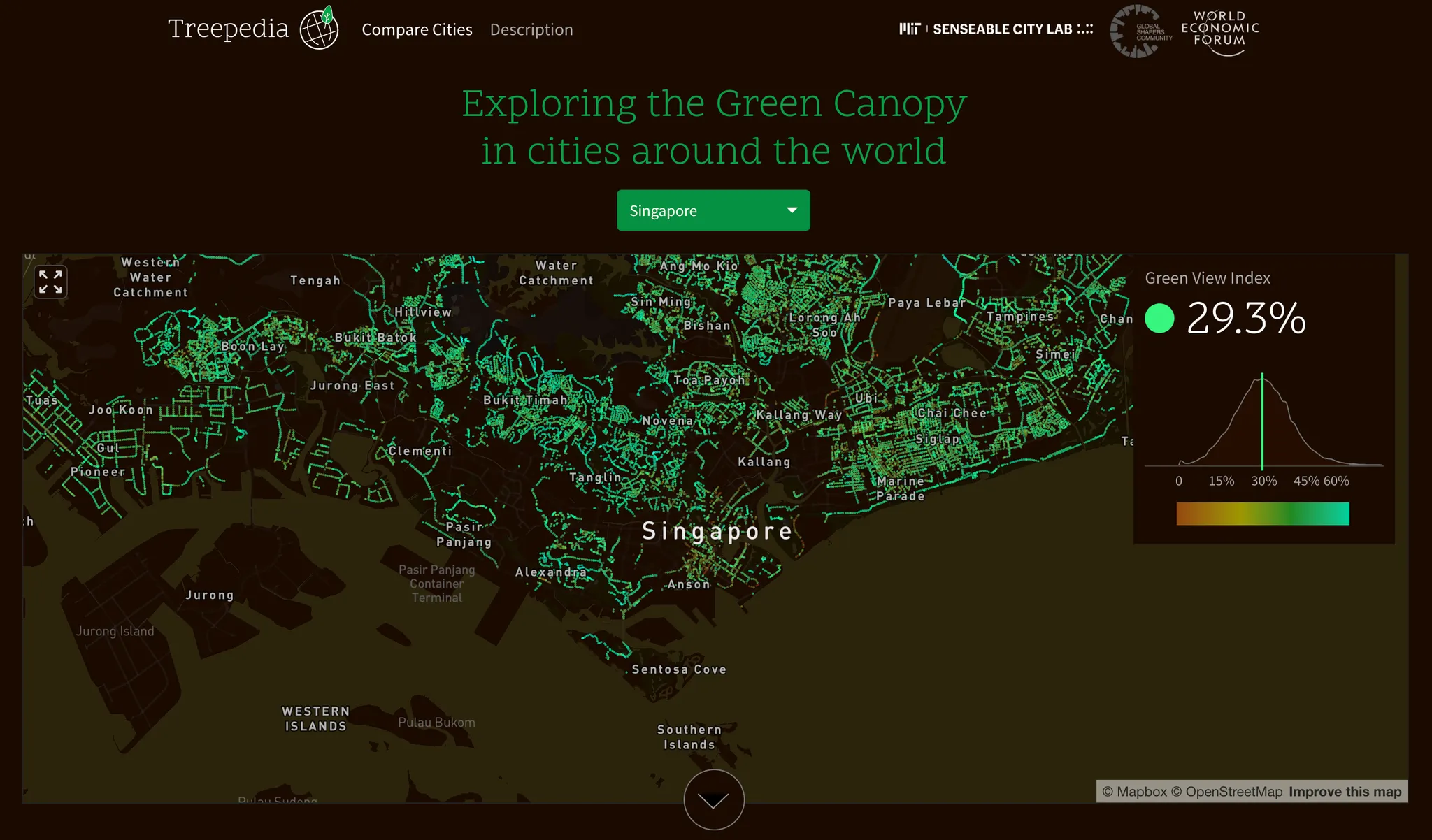1432x840 pixels.
Task: Click the Treepedia title text
Action: tap(228, 29)
